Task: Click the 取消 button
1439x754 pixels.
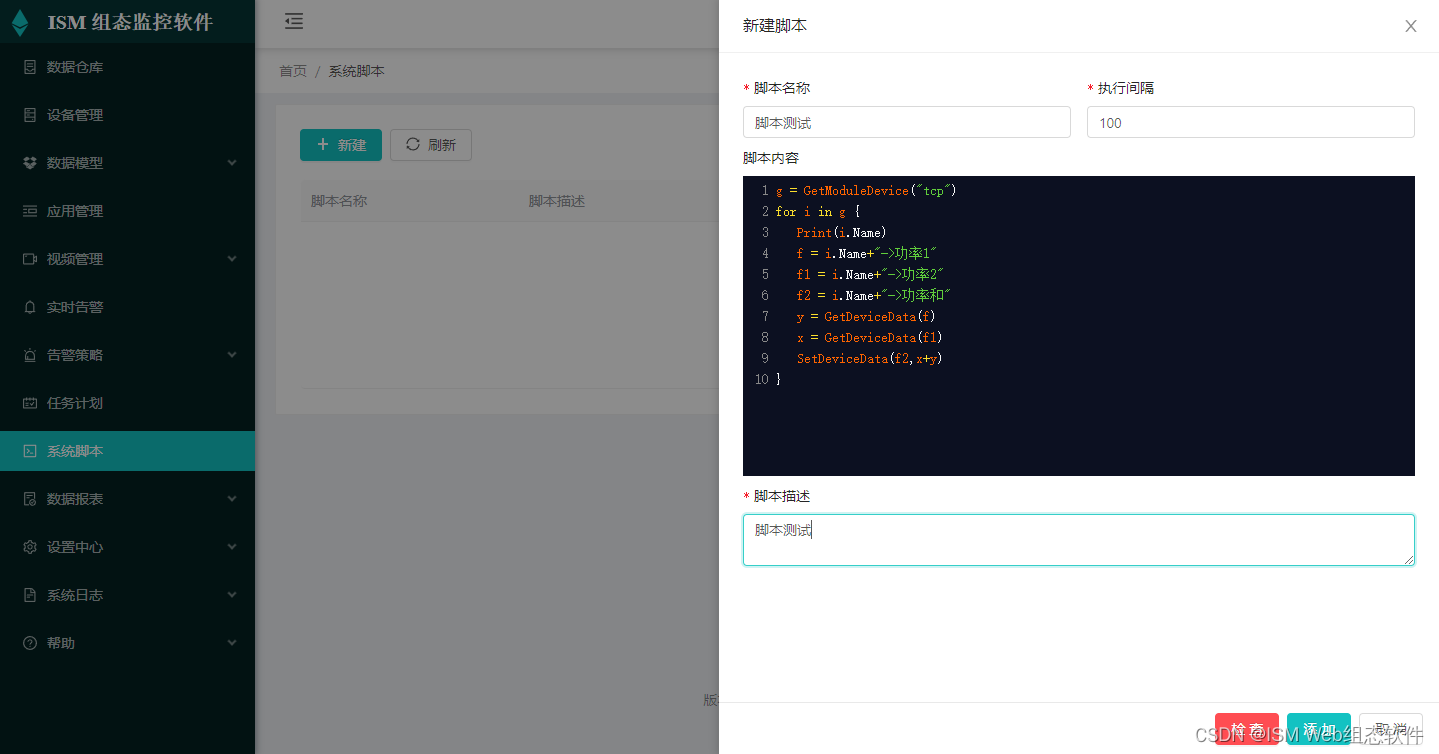Action: [1391, 729]
